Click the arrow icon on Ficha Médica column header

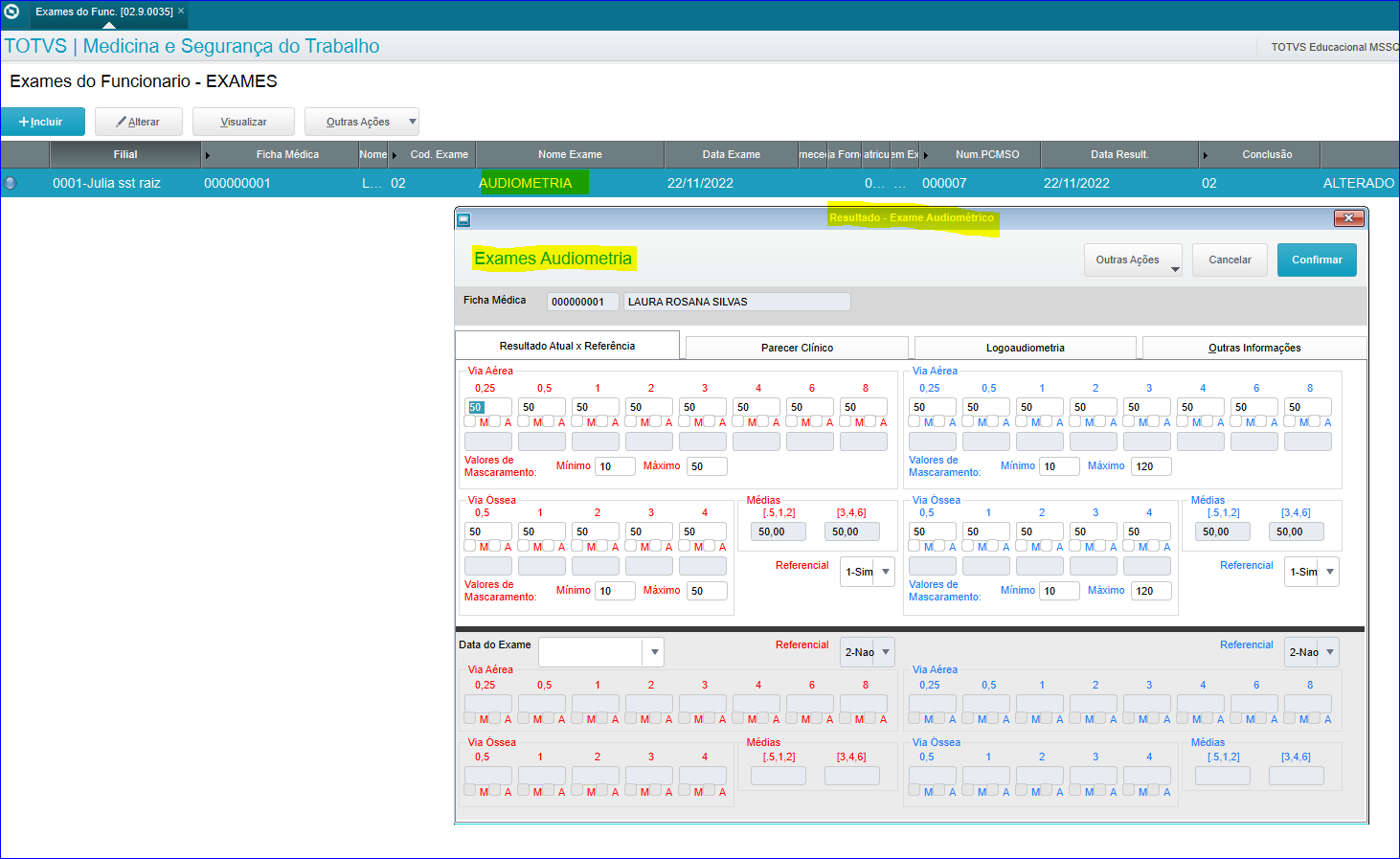[x=208, y=155]
